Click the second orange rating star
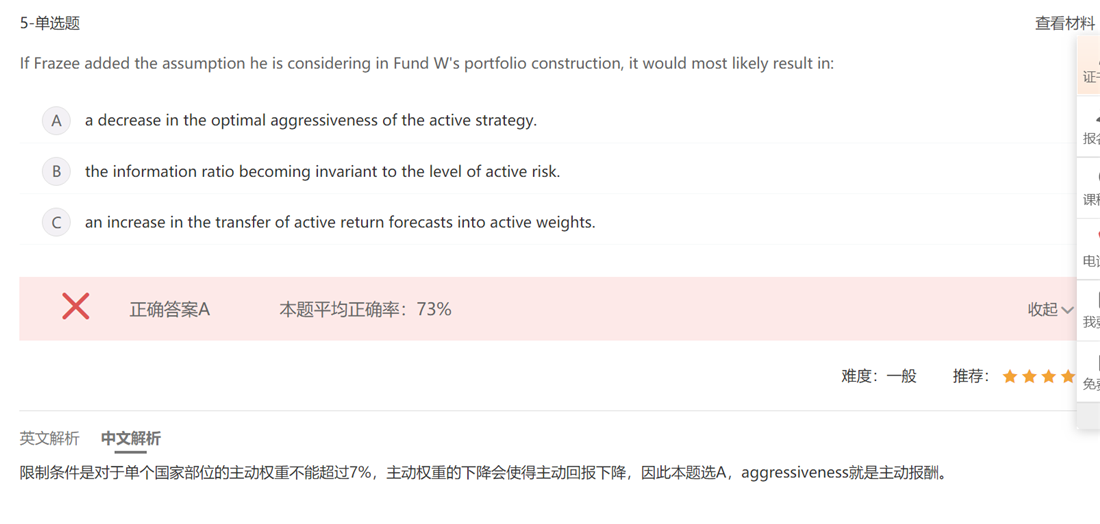 1029,377
